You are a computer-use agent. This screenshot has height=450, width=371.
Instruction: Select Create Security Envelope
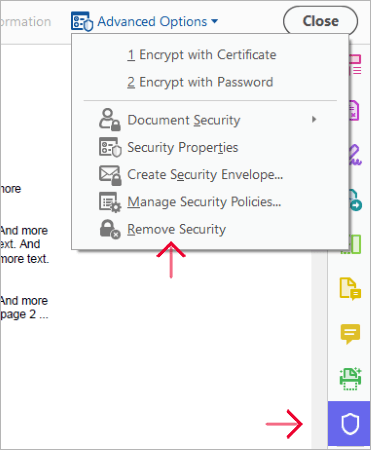(205, 175)
